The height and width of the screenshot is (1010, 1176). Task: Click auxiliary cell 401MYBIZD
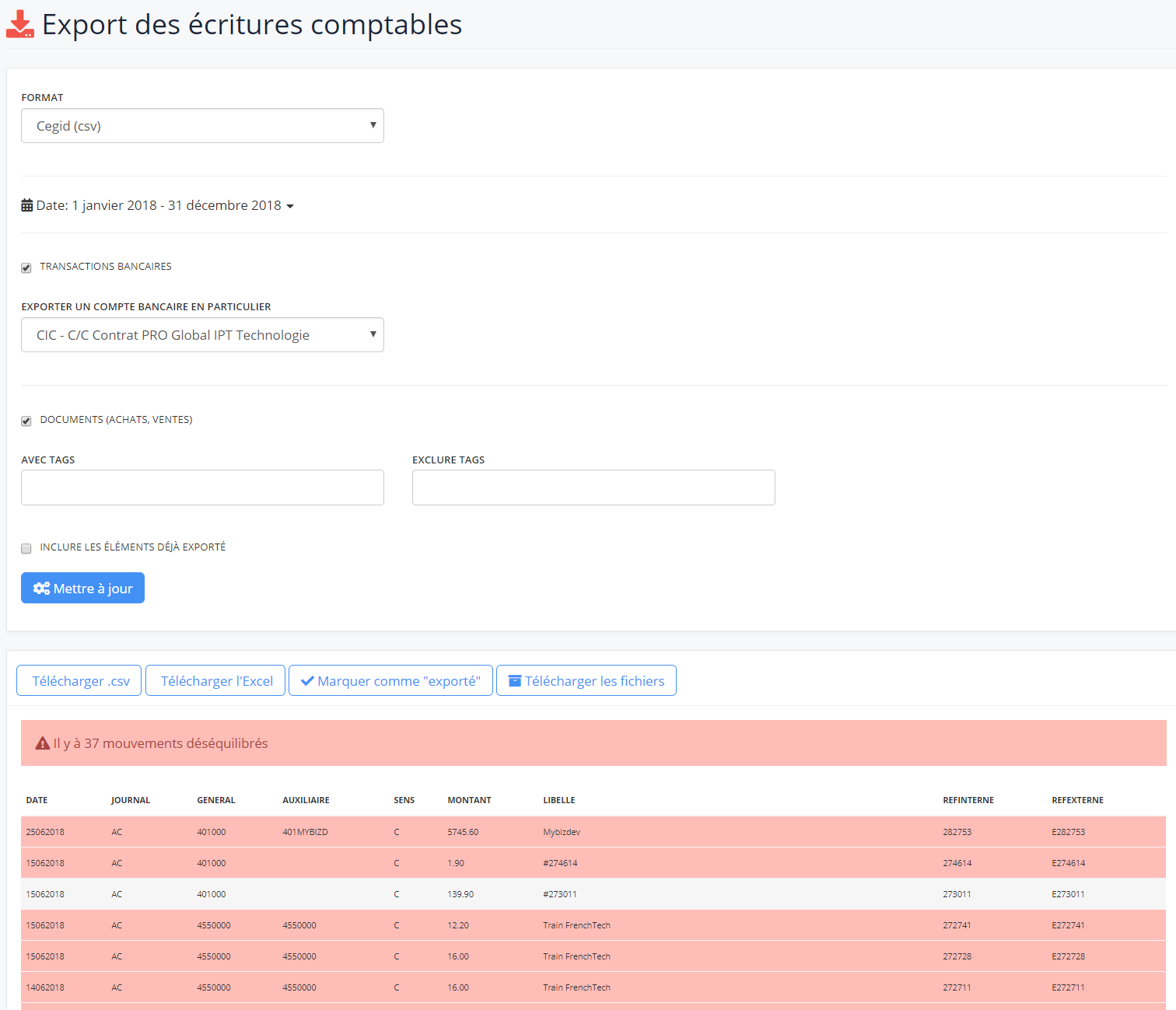pos(305,832)
